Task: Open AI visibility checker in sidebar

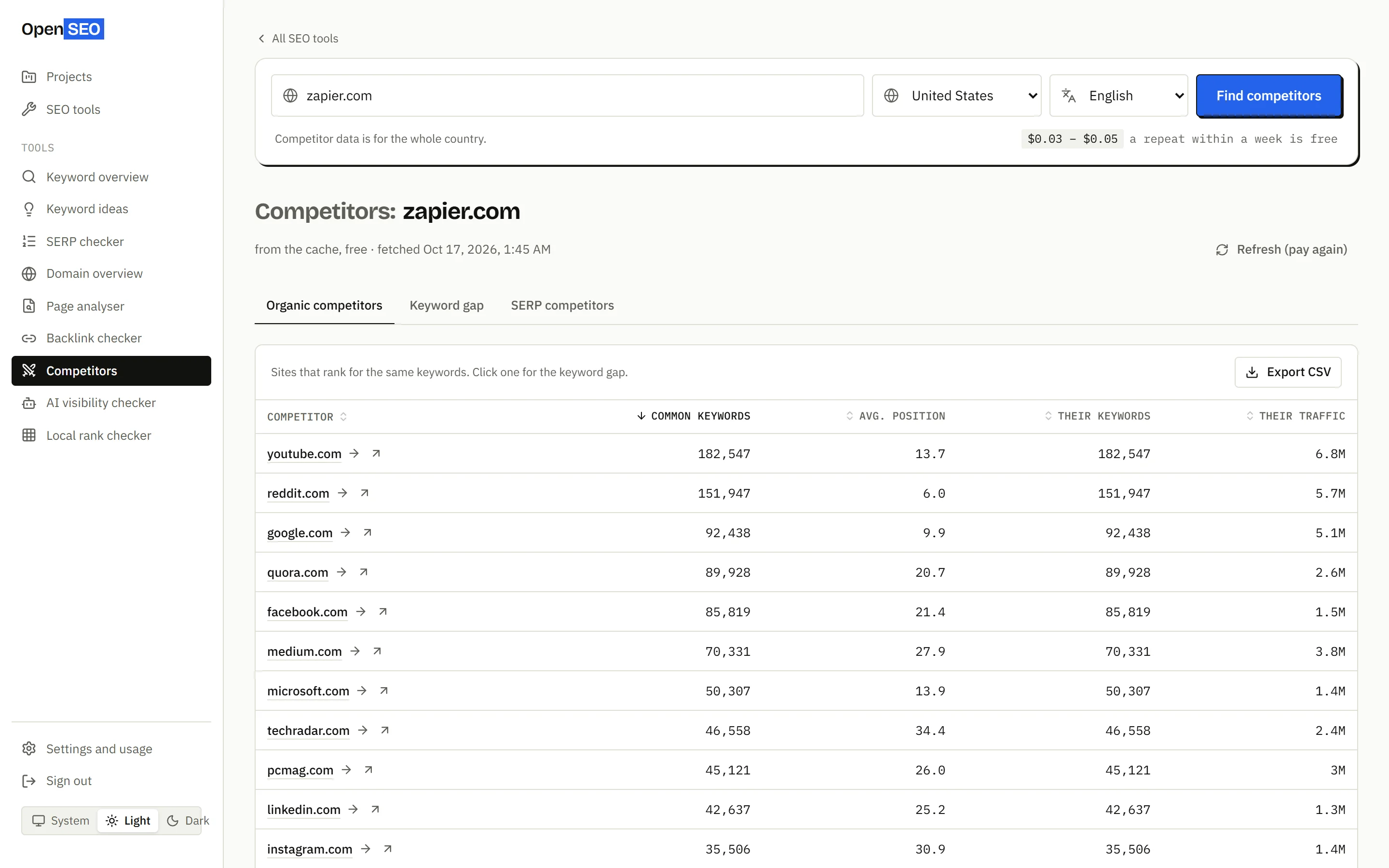Action: 111,403
